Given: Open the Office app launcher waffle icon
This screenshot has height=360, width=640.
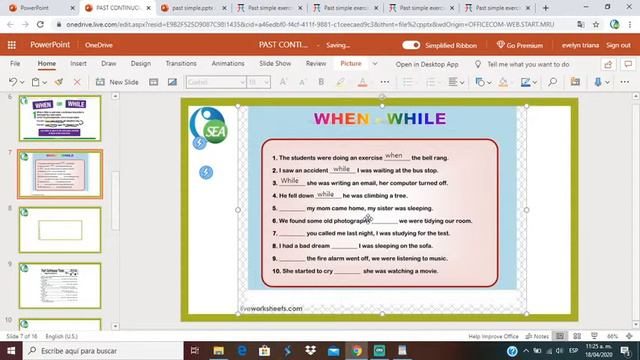Looking at the screenshot, I should [x=11, y=45].
